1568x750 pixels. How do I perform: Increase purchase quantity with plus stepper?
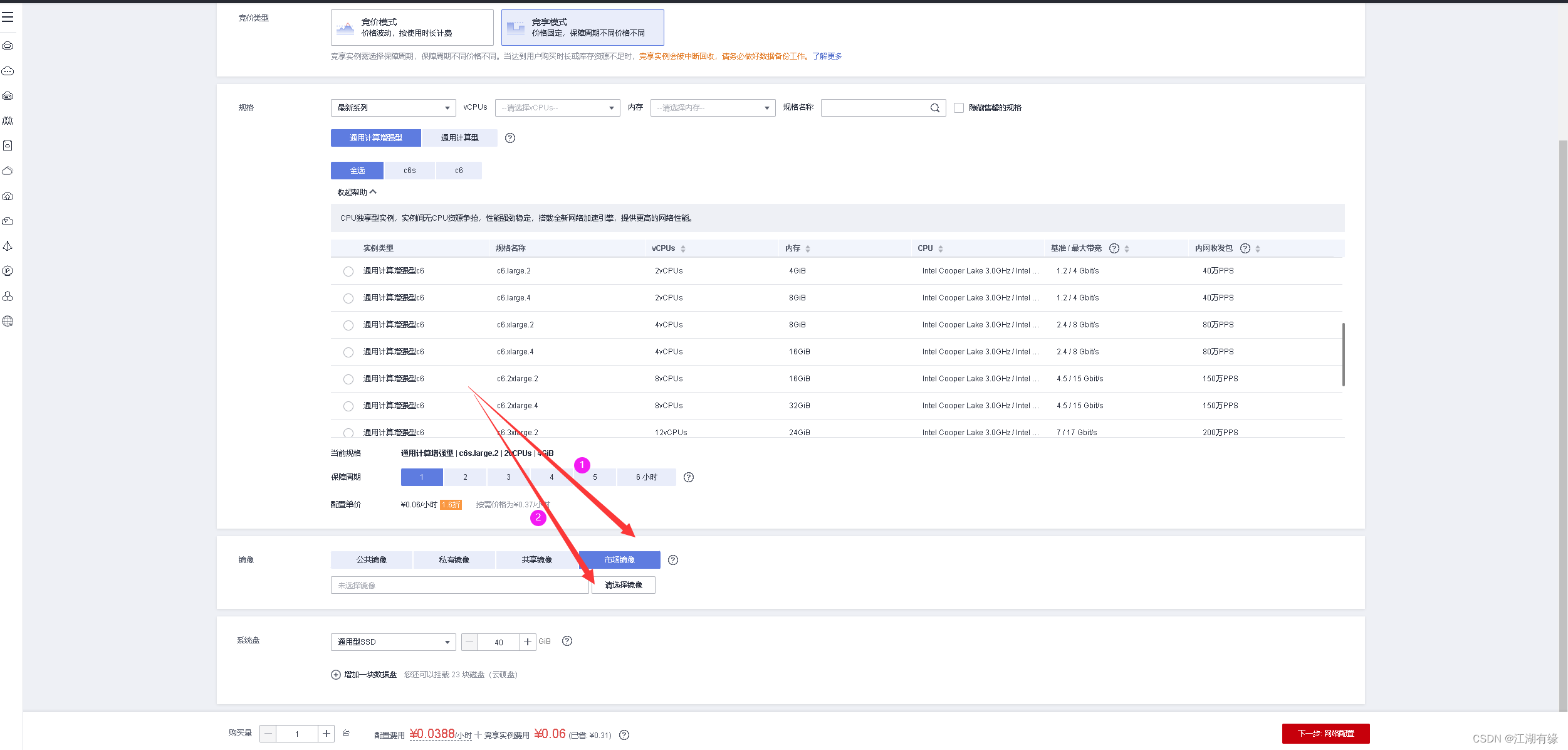click(327, 734)
